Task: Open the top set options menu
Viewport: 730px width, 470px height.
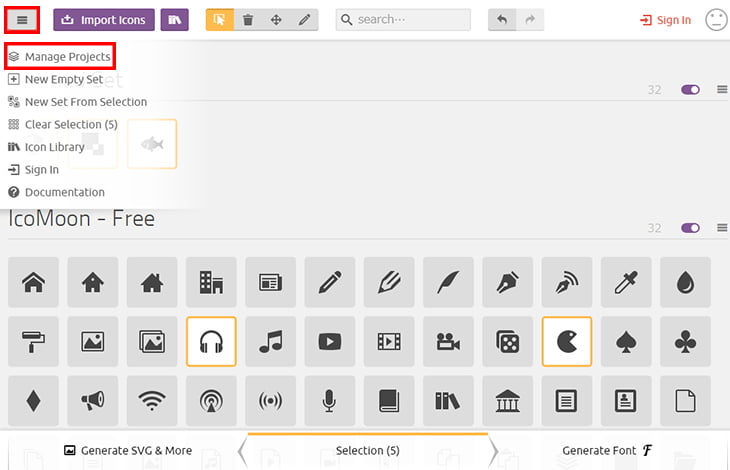Action: [722, 90]
